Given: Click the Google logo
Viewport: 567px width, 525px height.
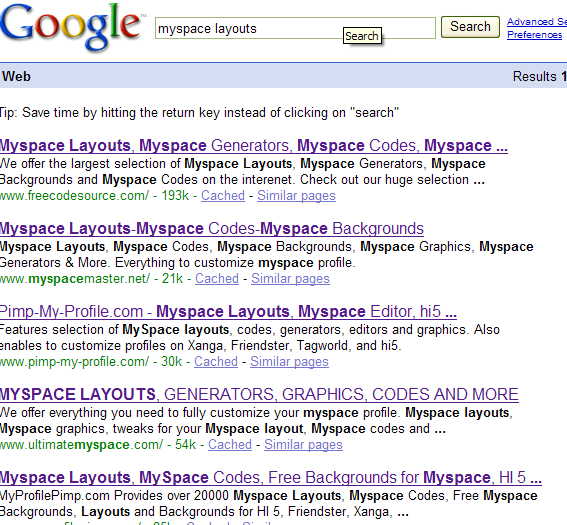Looking at the screenshot, I should click(72, 27).
